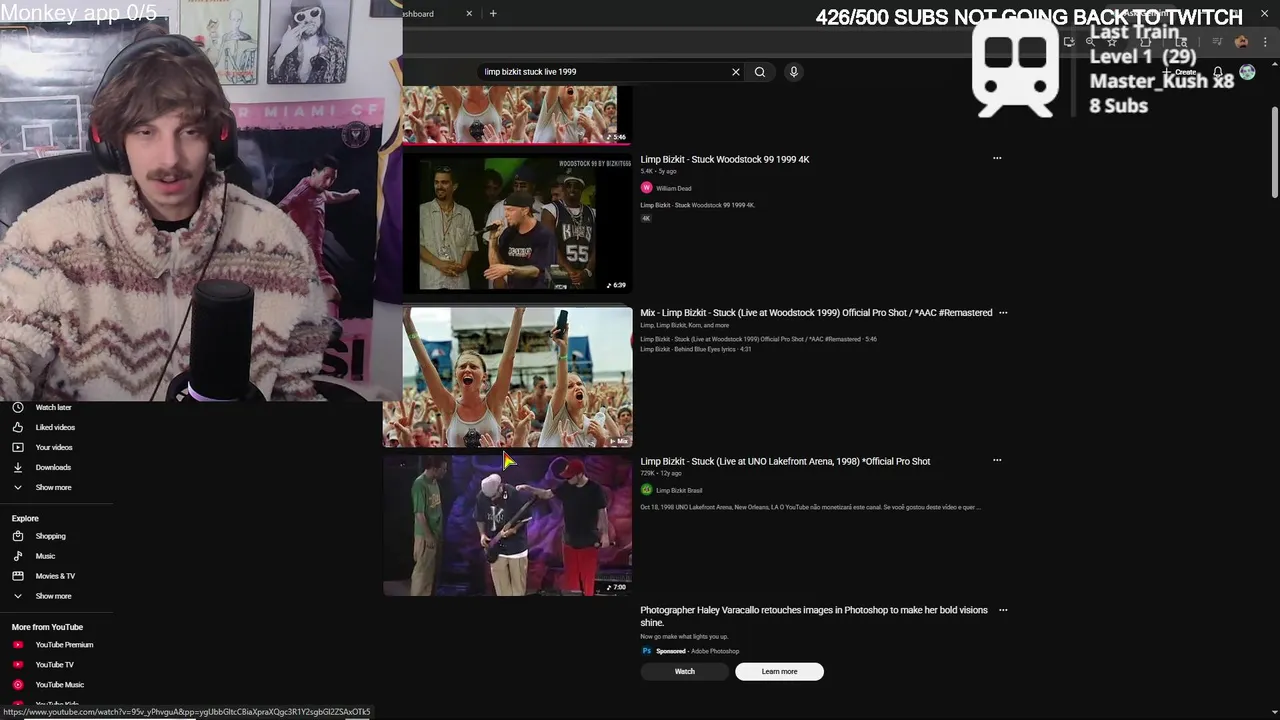The width and height of the screenshot is (1280, 720).
Task: Open the Stuck Woodstock 99 4K thumbnail
Action: click(x=517, y=223)
